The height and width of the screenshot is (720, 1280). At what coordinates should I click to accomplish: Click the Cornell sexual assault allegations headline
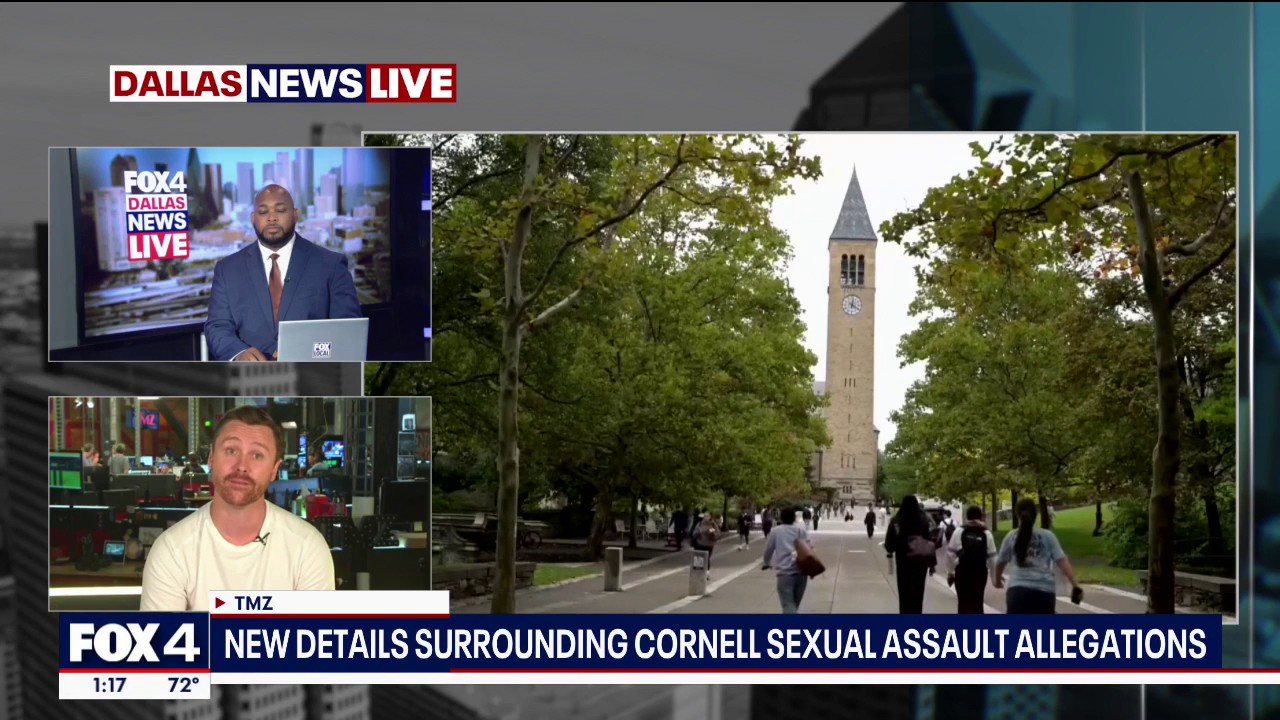click(715, 644)
